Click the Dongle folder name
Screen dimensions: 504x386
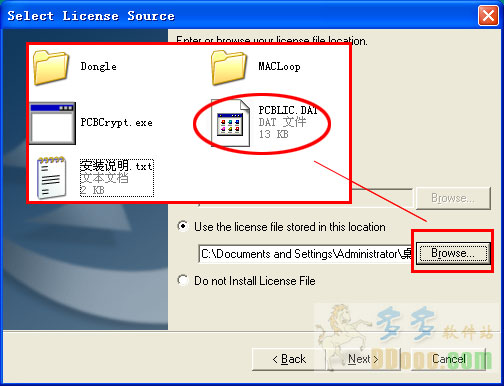[x=99, y=66]
